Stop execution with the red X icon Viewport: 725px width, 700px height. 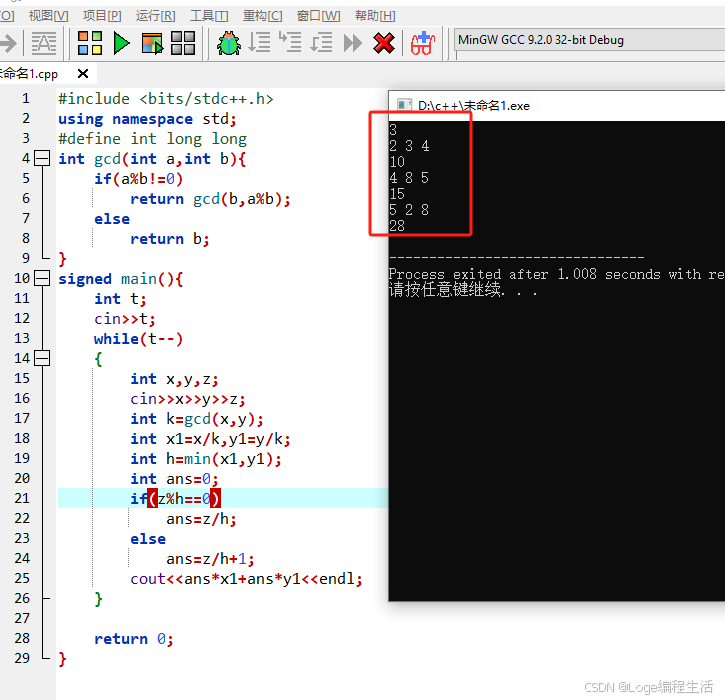click(384, 43)
